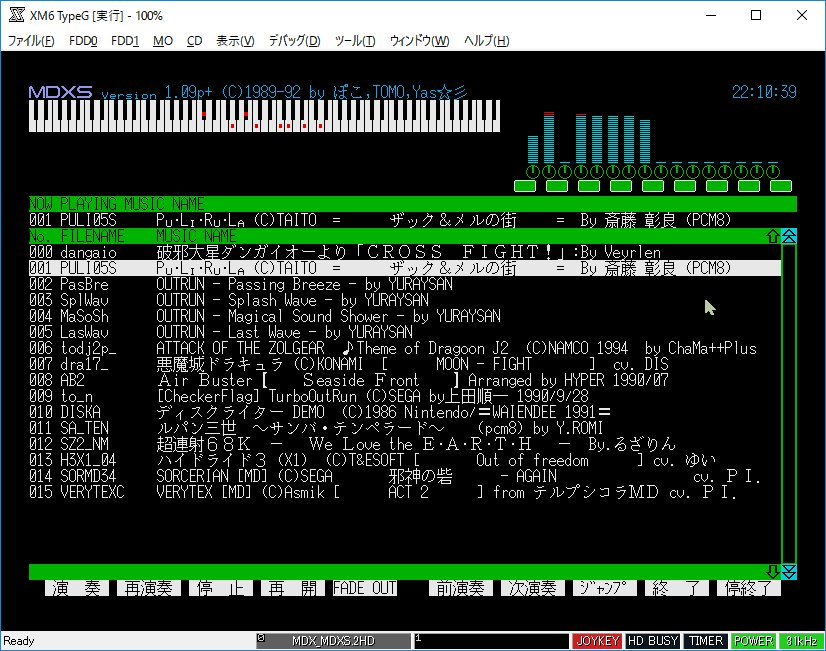The height and width of the screenshot is (651, 826).
Task: Click the ジャンプ jump button
Action: click(x=605, y=588)
